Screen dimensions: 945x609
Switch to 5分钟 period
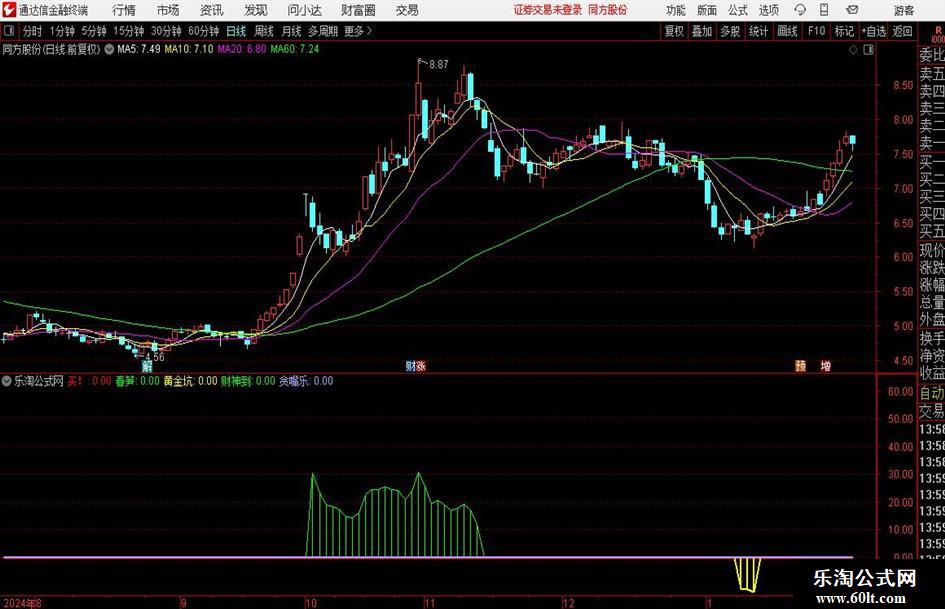[x=94, y=31]
